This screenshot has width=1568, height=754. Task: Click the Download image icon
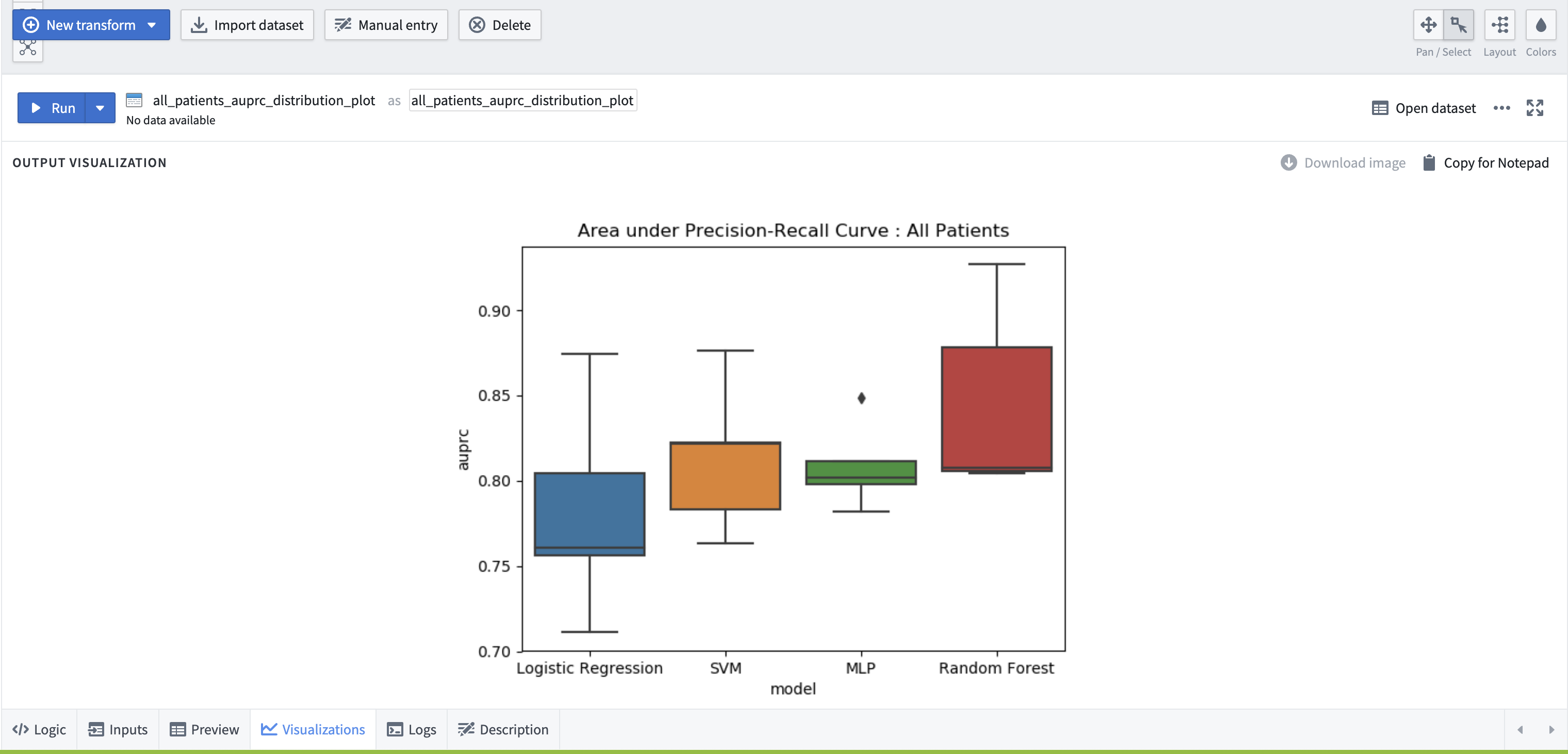[x=1288, y=162]
